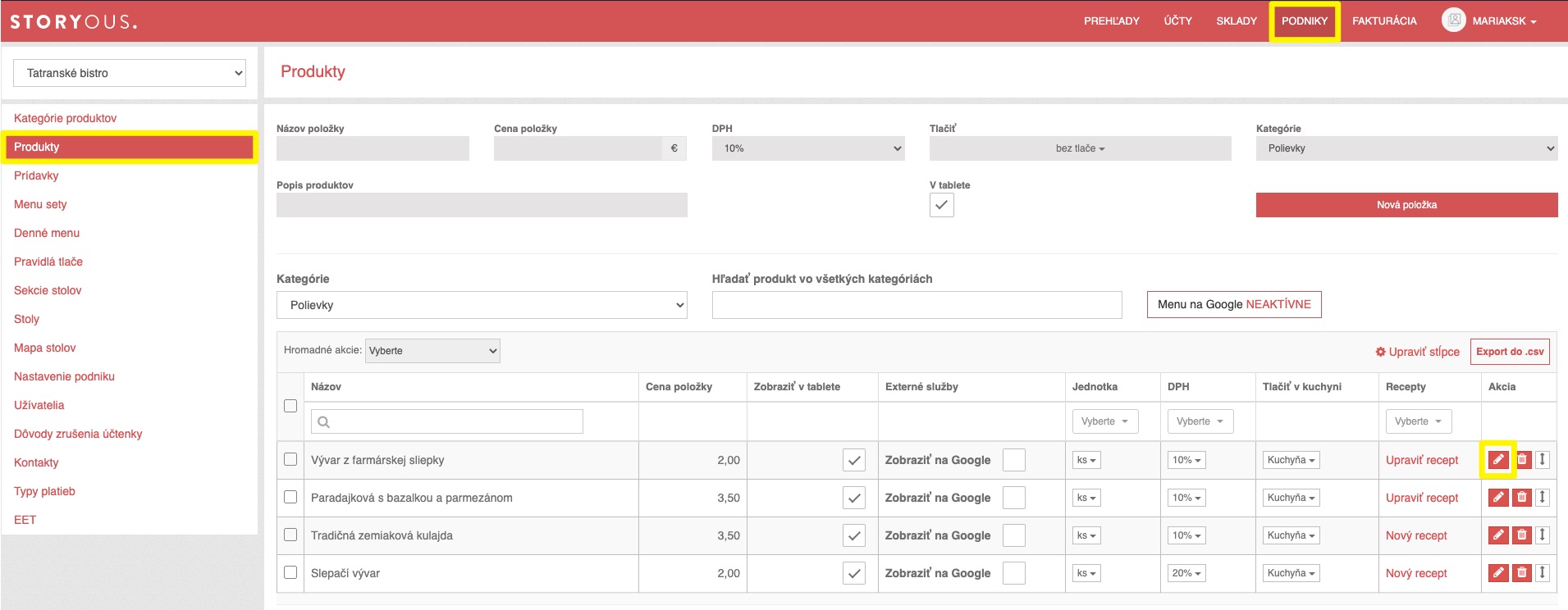1568x610 pixels.
Task: Delete Paradajková s bazalkou a parmezánom trash icon
Action: tap(1522, 497)
